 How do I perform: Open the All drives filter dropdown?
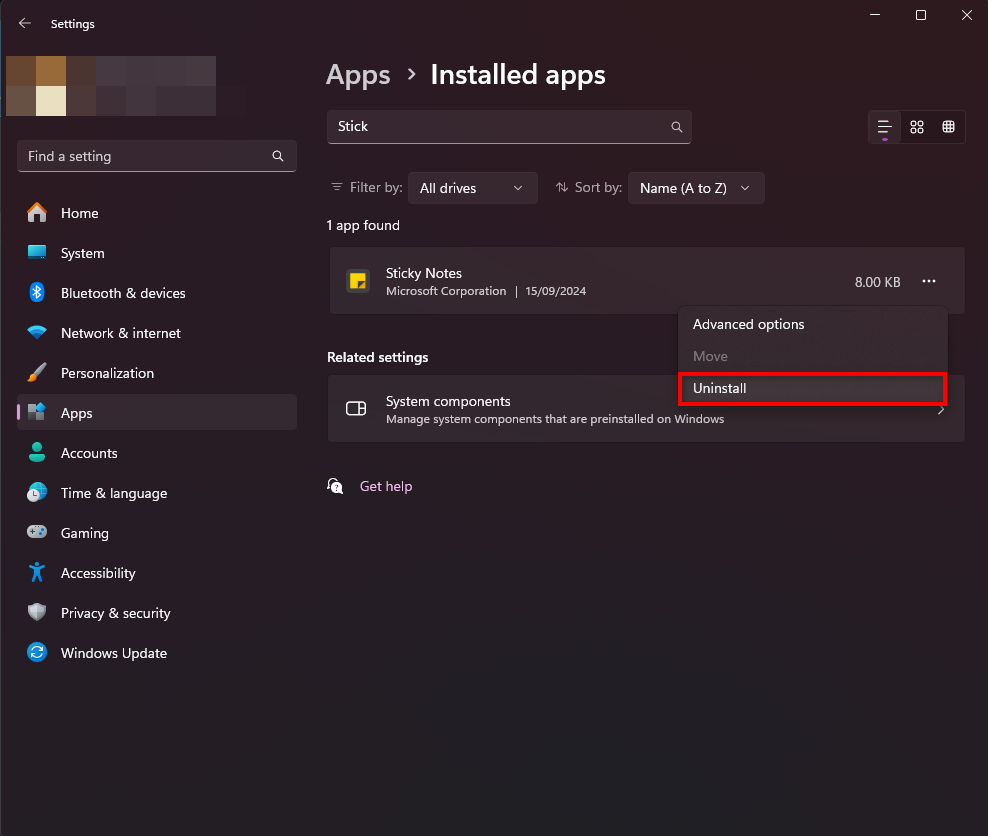coord(472,188)
